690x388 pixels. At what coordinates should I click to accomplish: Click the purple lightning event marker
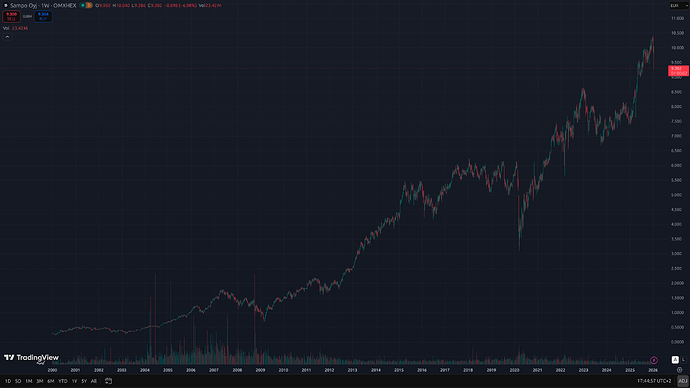654,360
